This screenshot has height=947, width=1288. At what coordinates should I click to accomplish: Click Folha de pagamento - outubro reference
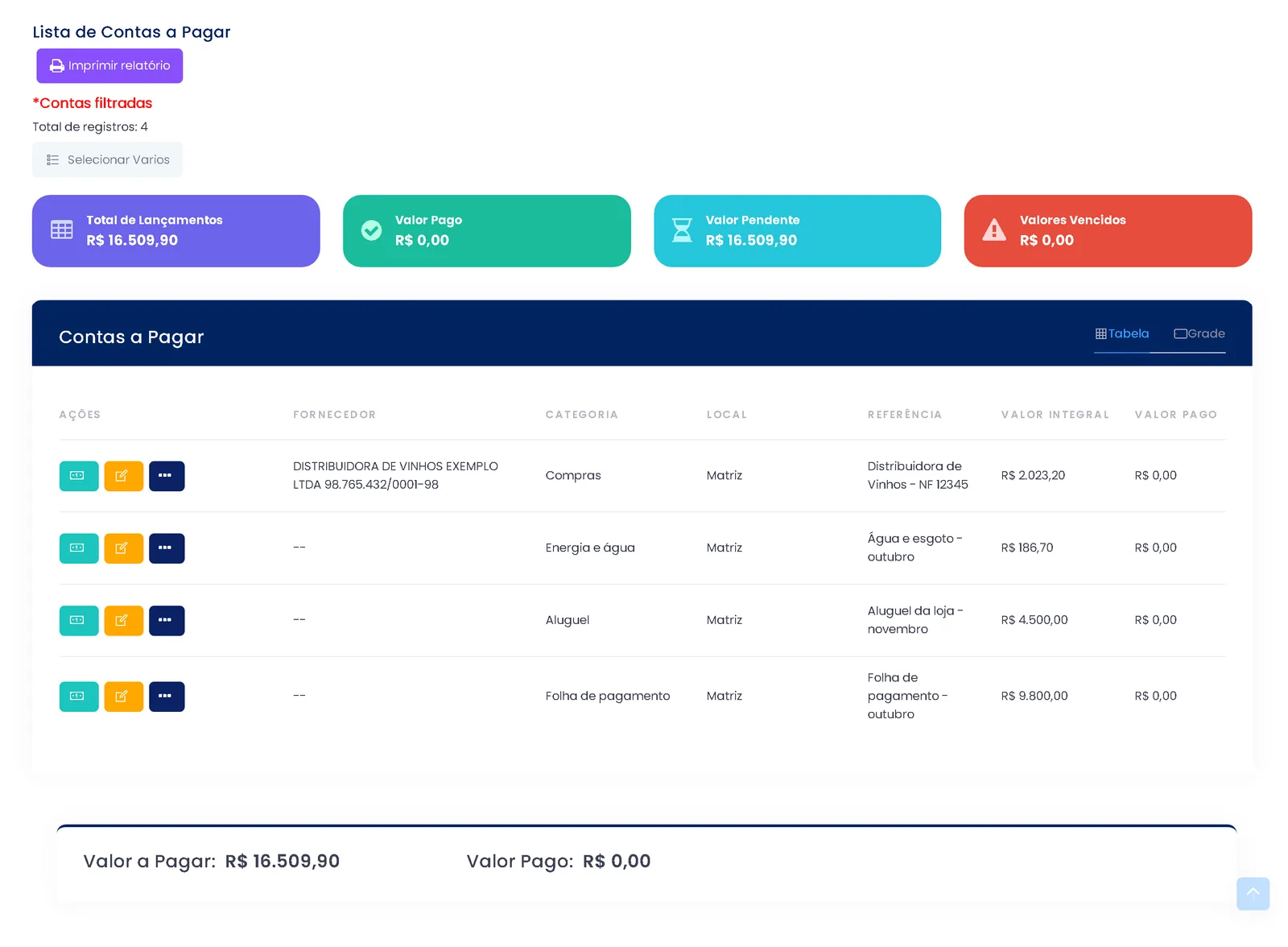pos(908,696)
